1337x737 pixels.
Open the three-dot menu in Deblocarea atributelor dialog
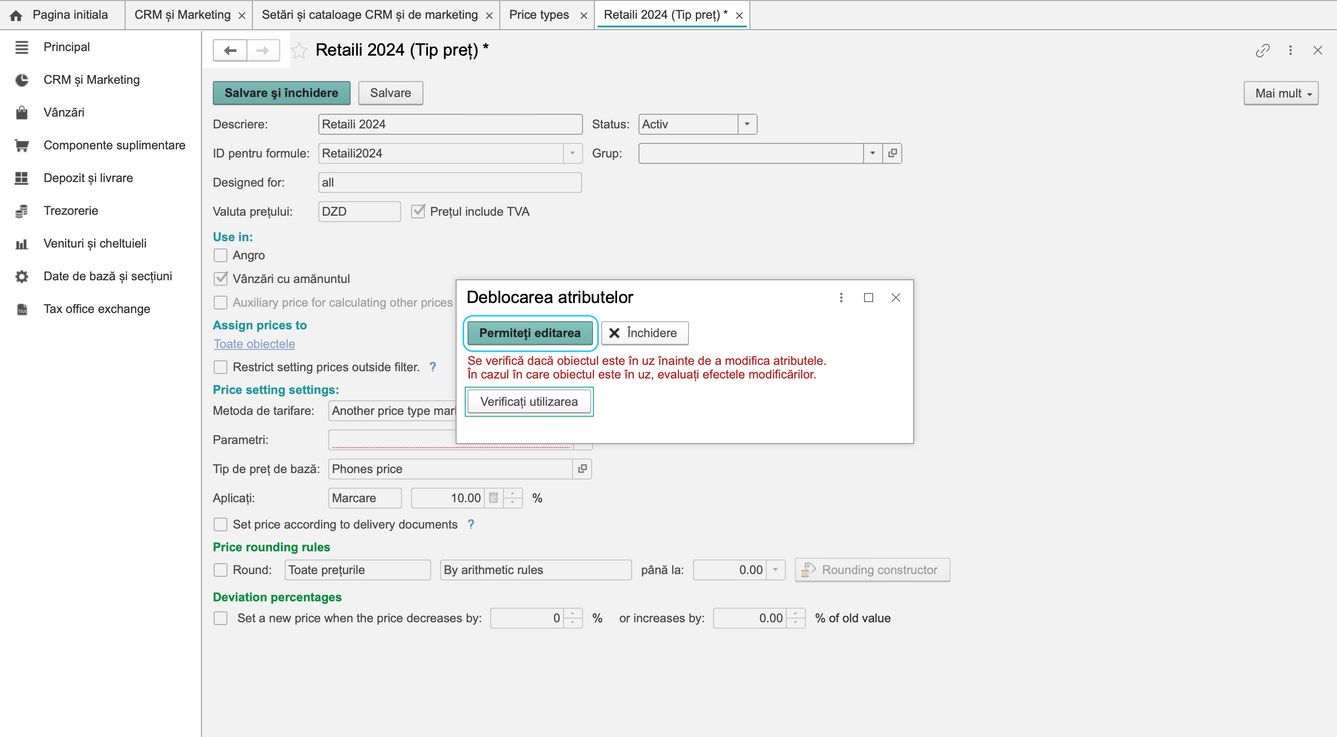point(841,297)
